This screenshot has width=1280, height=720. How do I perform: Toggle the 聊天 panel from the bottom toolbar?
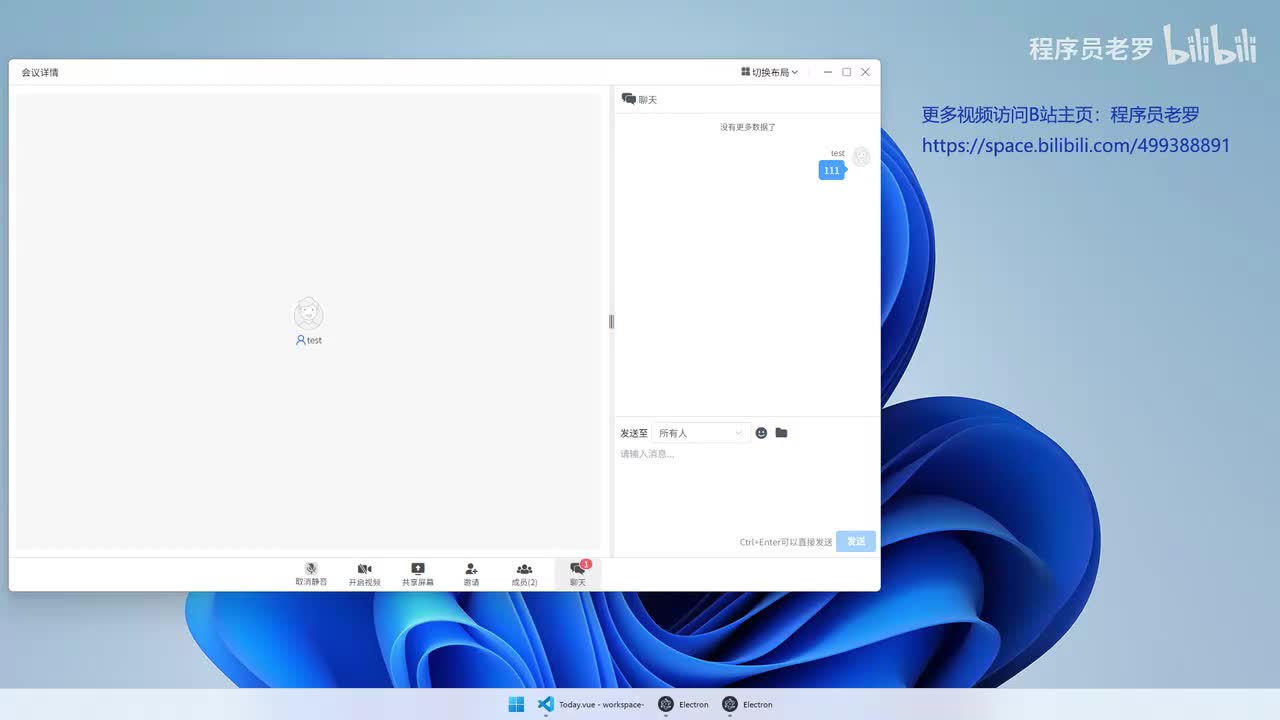[578, 574]
